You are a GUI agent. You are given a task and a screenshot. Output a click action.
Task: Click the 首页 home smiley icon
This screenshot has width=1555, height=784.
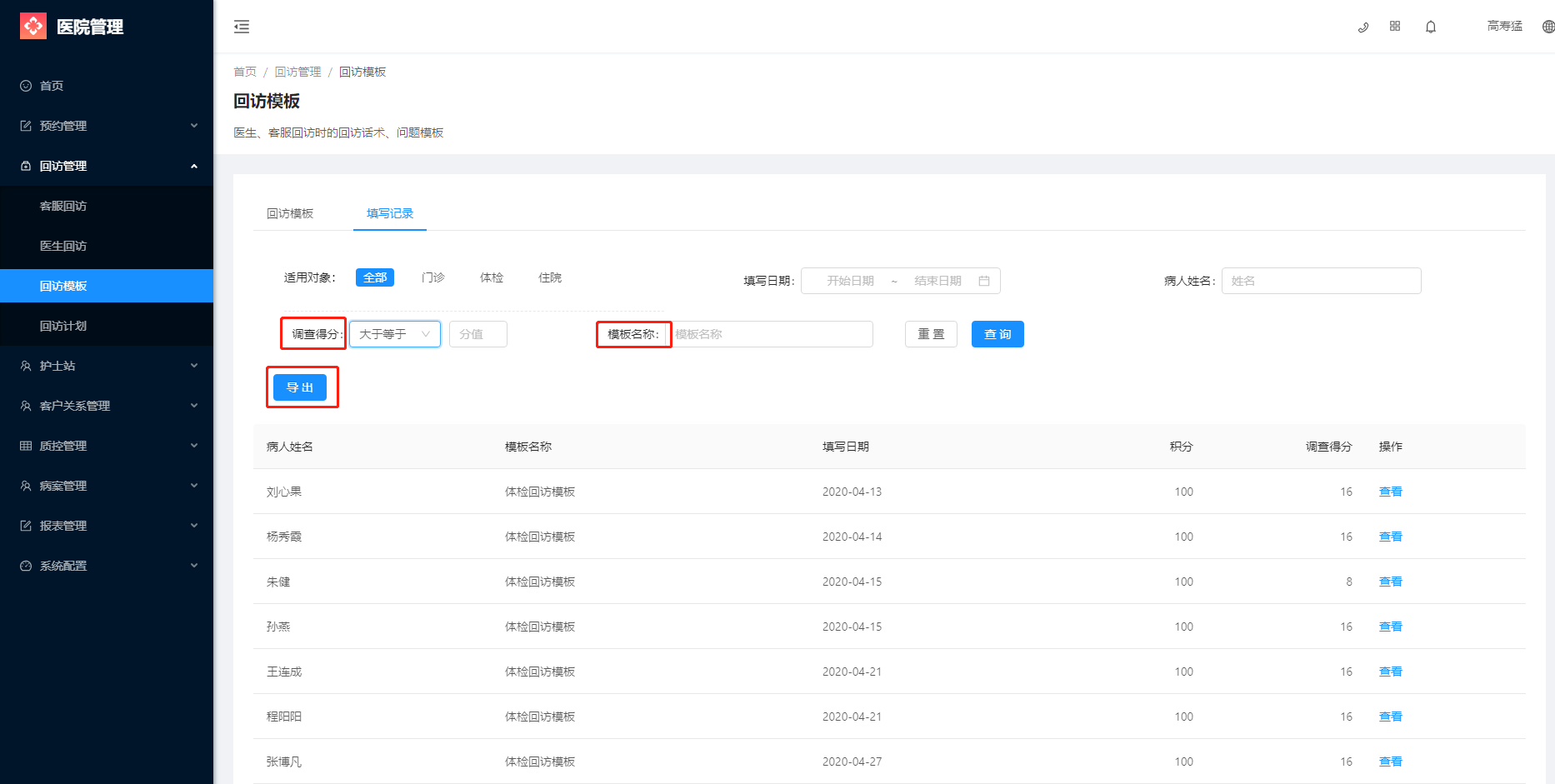coord(26,86)
